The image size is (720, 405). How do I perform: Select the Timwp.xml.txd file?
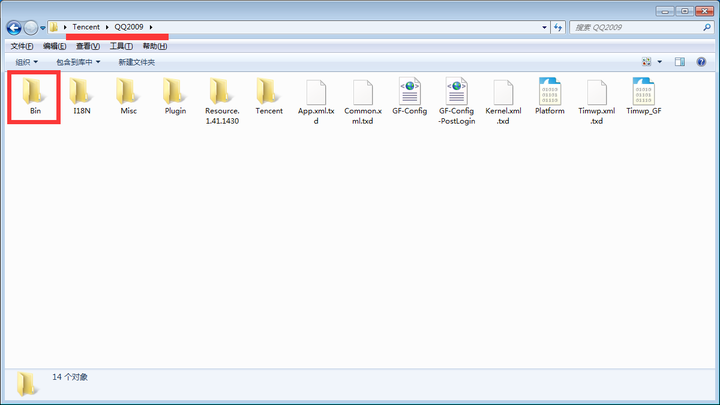click(x=596, y=101)
